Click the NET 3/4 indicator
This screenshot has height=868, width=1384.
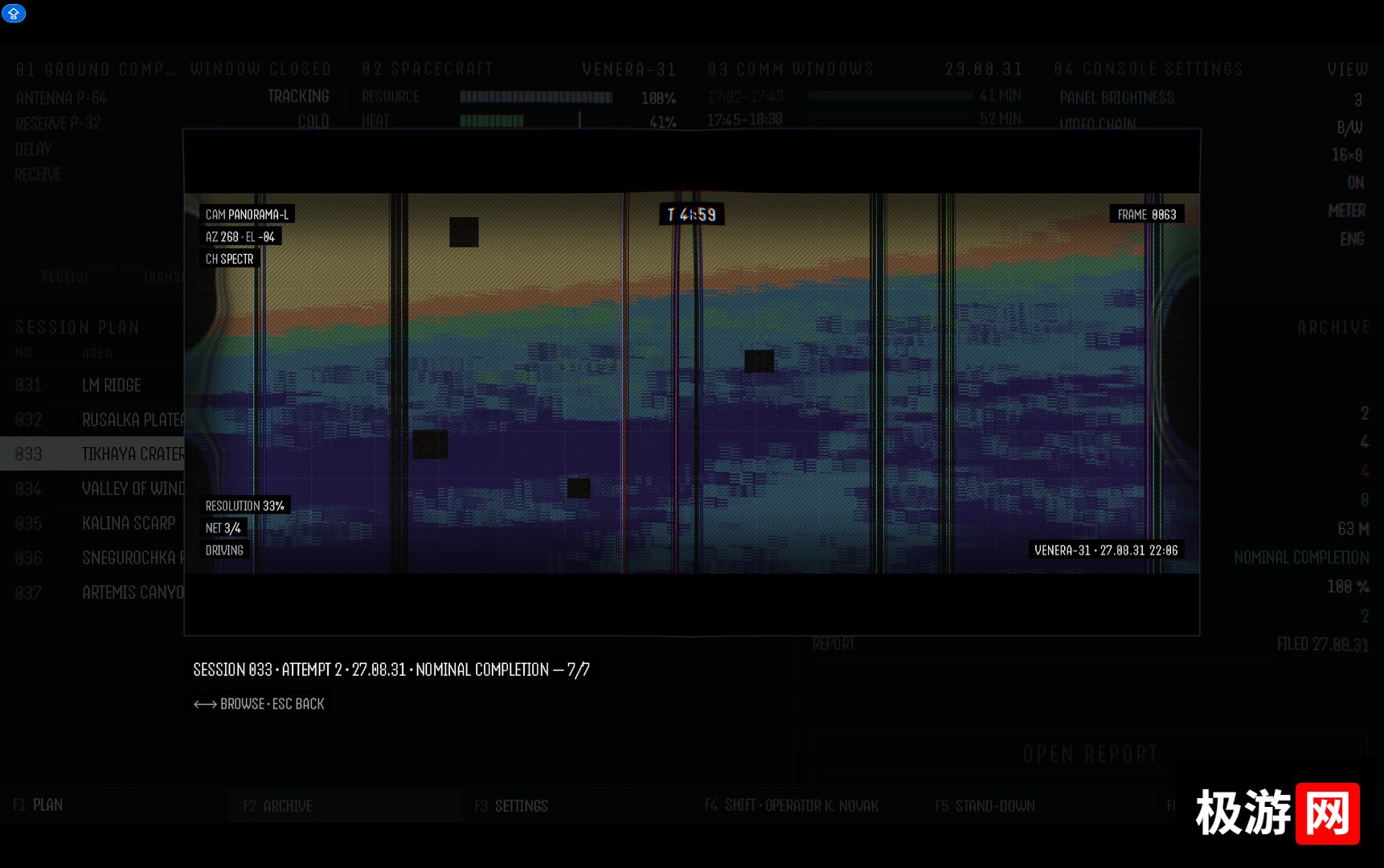(x=223, y=528)
